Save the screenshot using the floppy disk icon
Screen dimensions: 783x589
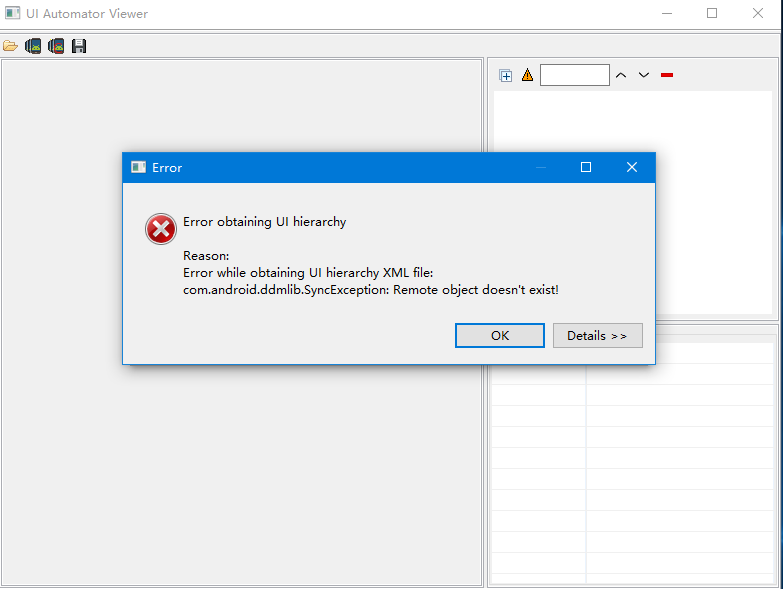pyautogui.click(x=79, y=46)
